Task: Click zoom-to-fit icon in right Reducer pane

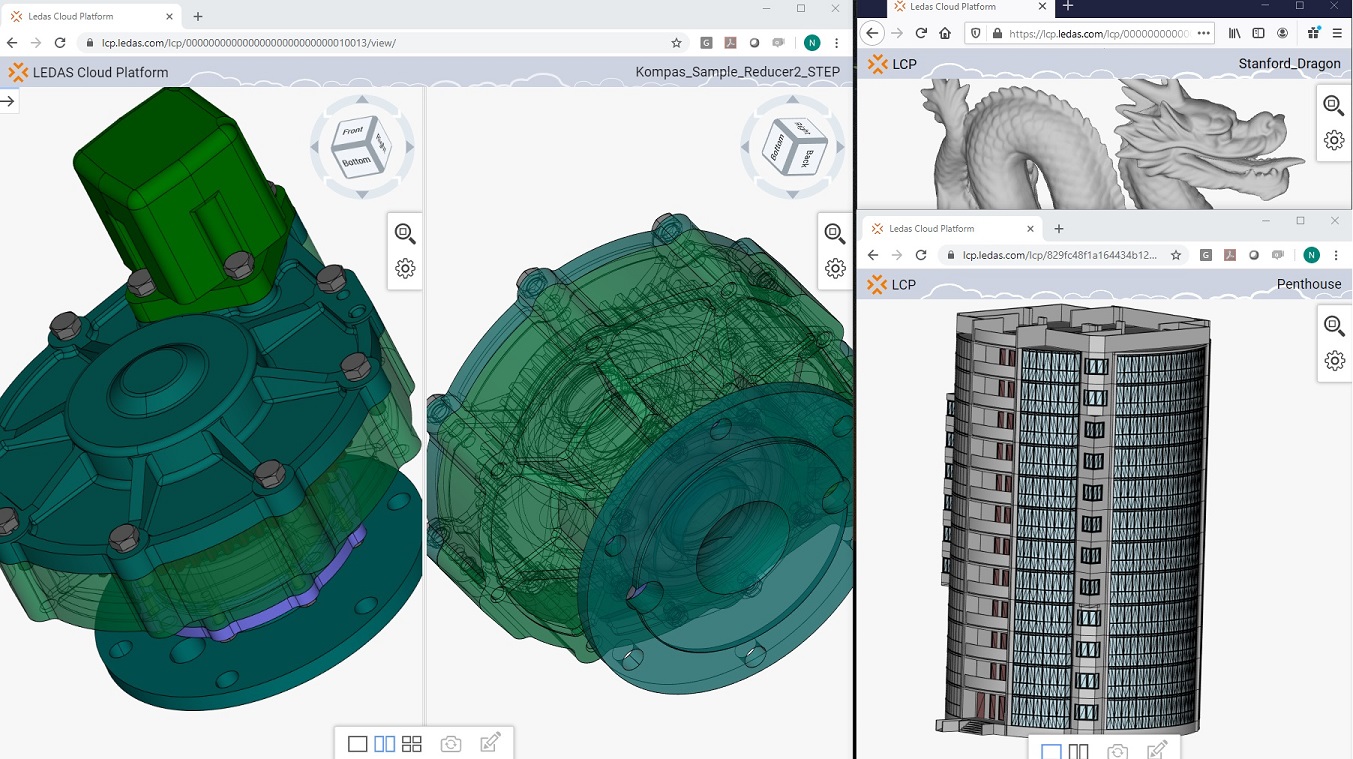Action: [x=835, y=234]
